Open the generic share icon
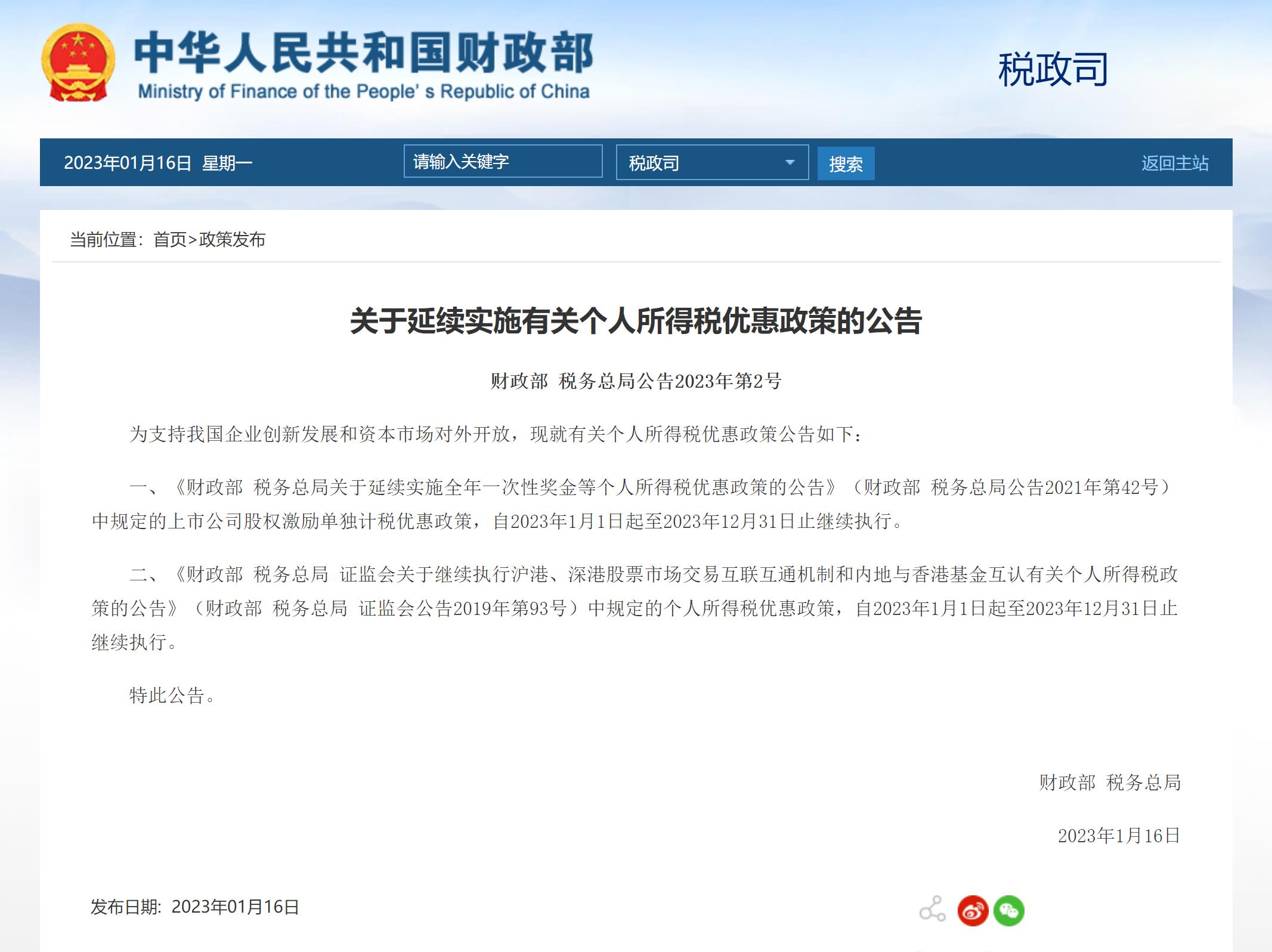The width and height of the screenshot is (1272, 952). point(932,909)
